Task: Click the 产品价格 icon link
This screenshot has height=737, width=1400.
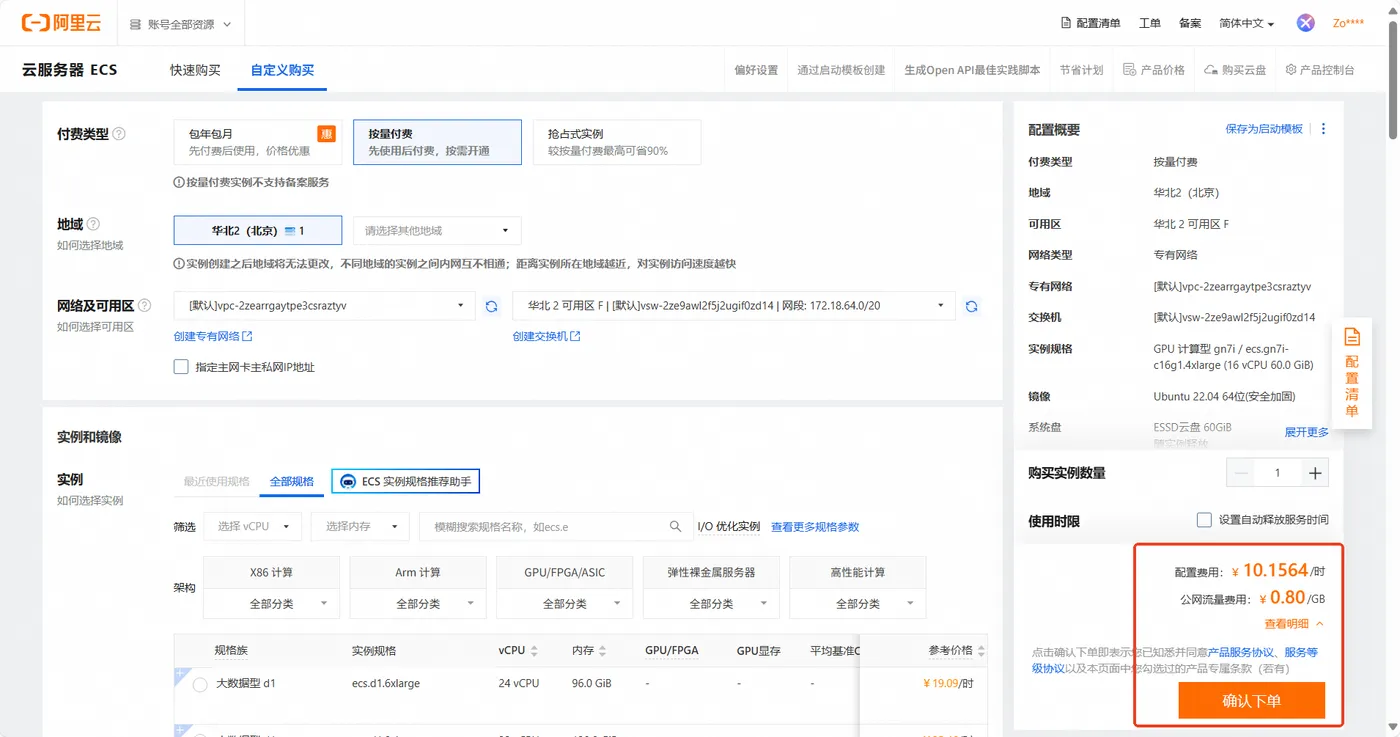Action: 1154,70
